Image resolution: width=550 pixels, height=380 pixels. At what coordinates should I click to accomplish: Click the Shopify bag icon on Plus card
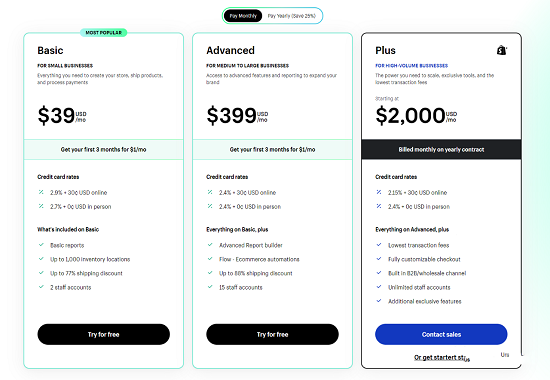[502, 50]
